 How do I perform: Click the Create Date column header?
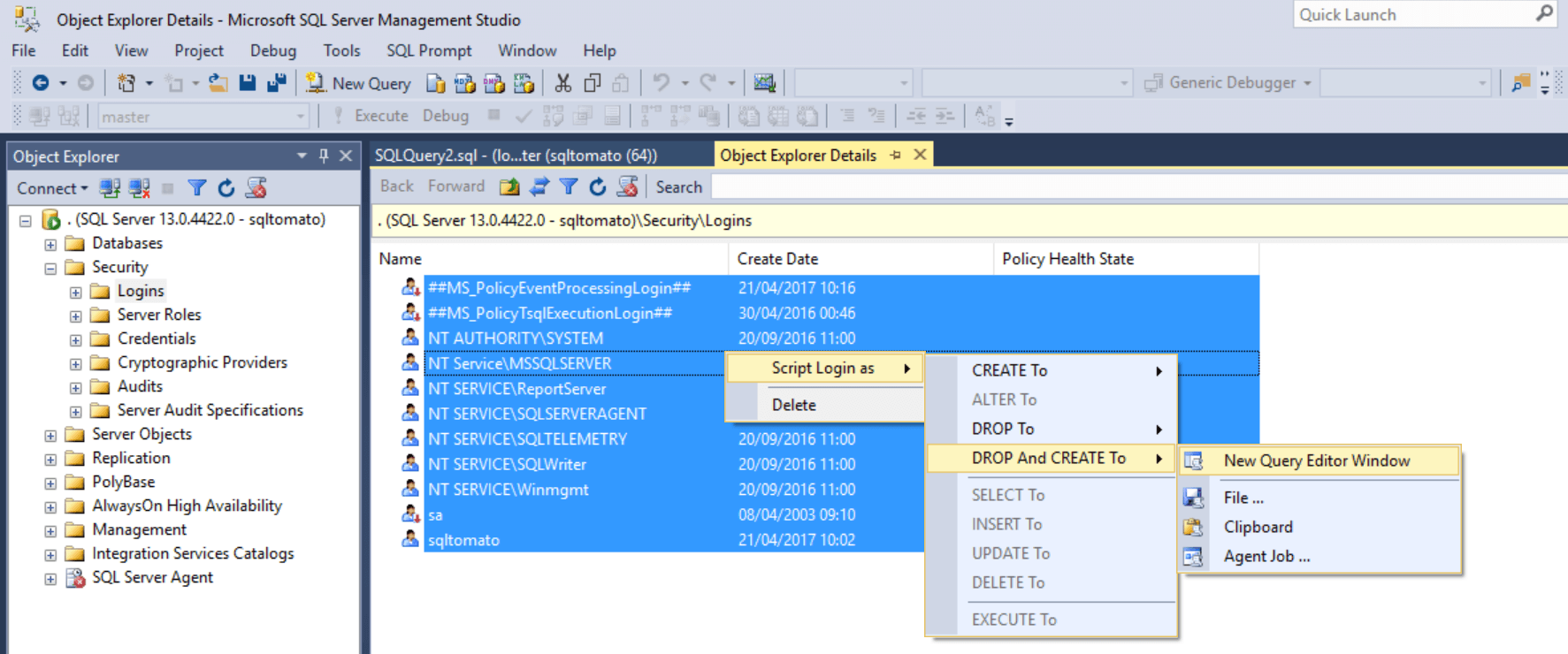pyautogui.click(x=860, y=259)
